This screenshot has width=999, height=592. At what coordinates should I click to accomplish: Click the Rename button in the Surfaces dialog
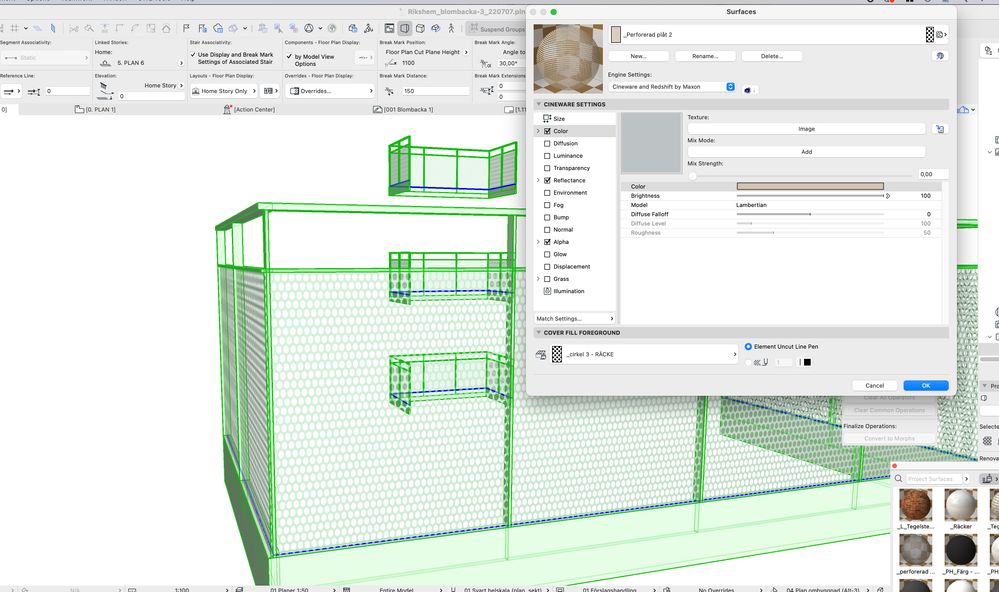pyautogui.click(x=703, y=55)
